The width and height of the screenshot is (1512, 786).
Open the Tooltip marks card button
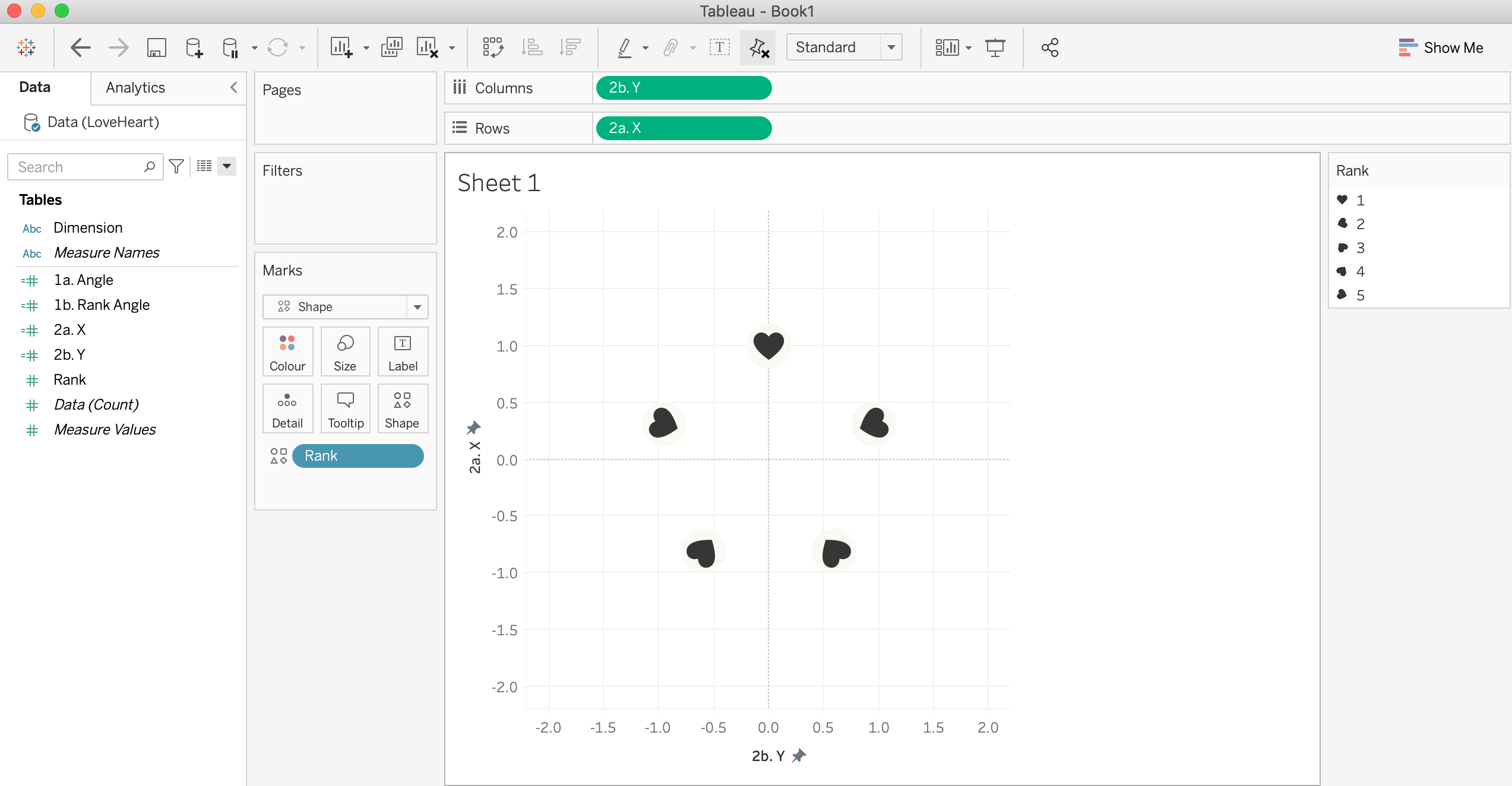pos(345,409)
